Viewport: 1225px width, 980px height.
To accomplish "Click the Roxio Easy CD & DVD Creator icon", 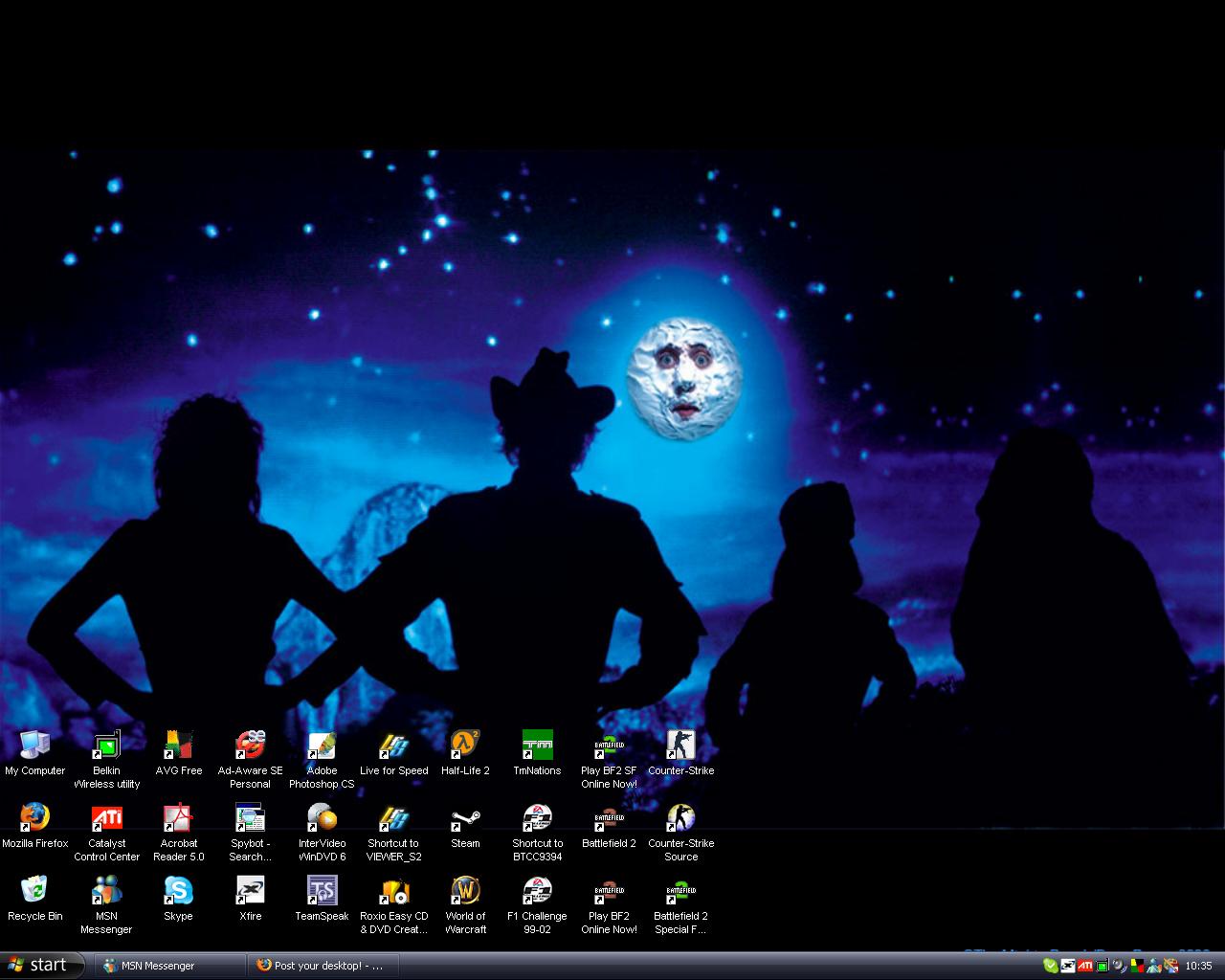I will click(x=393, y=904).
